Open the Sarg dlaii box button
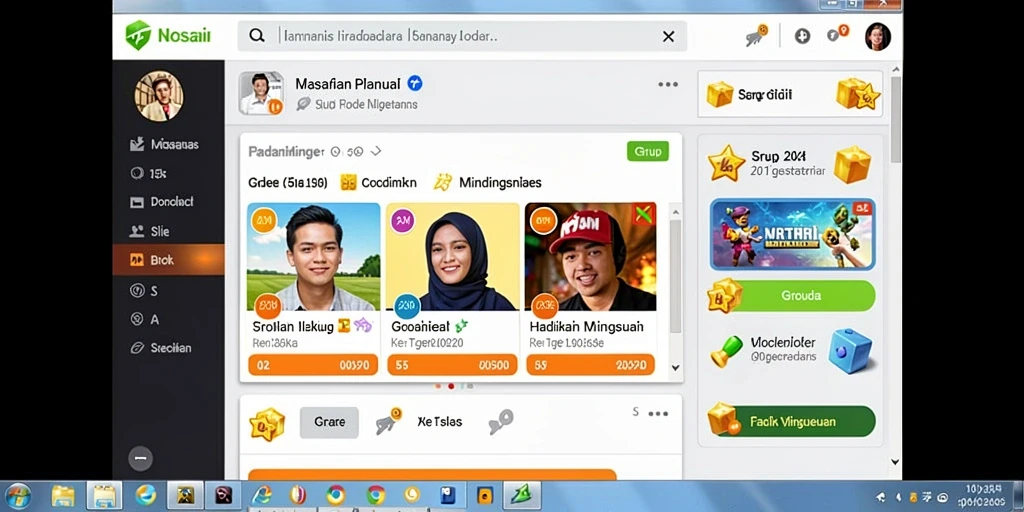 point(790,95)
